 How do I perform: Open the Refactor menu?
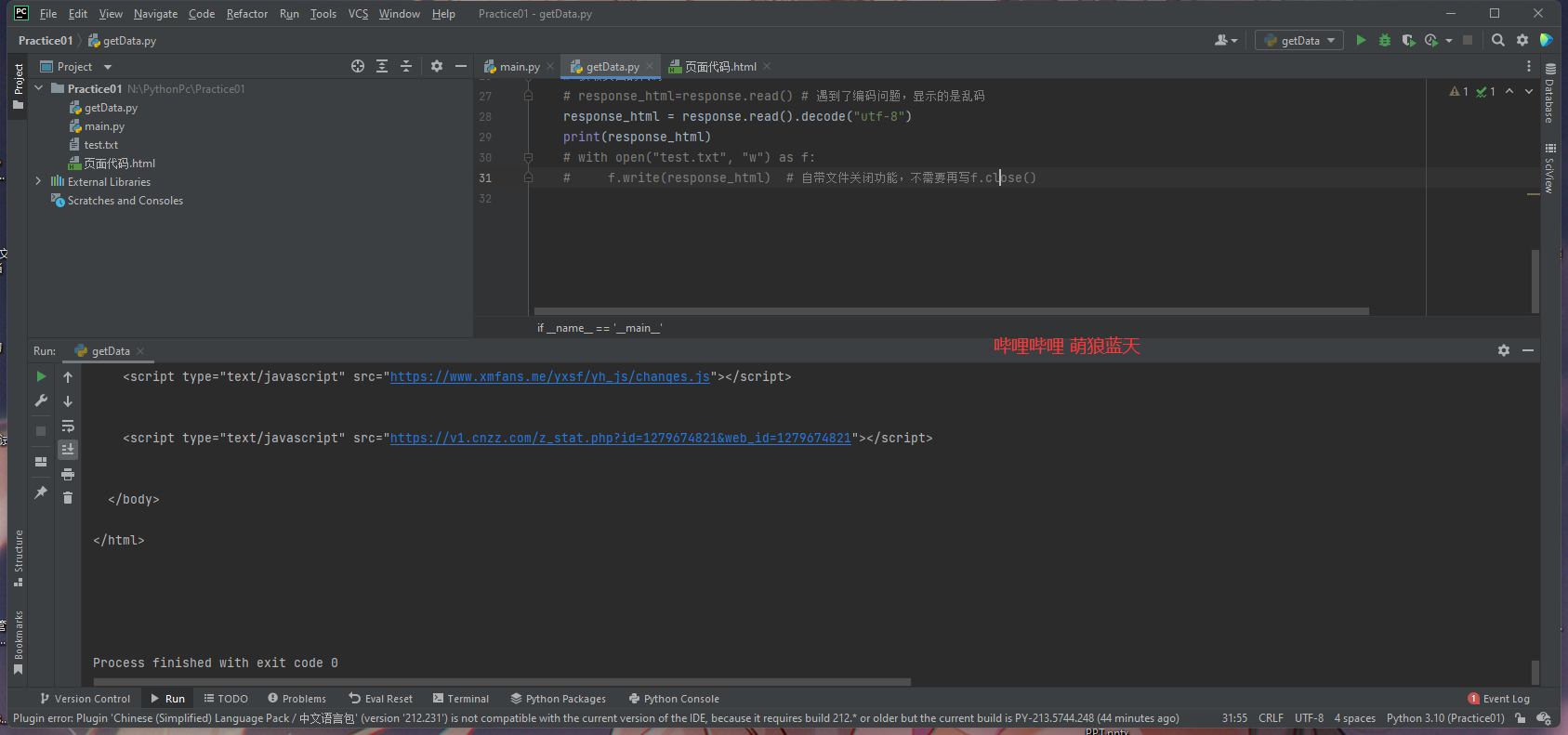click(x=247, y=13)
